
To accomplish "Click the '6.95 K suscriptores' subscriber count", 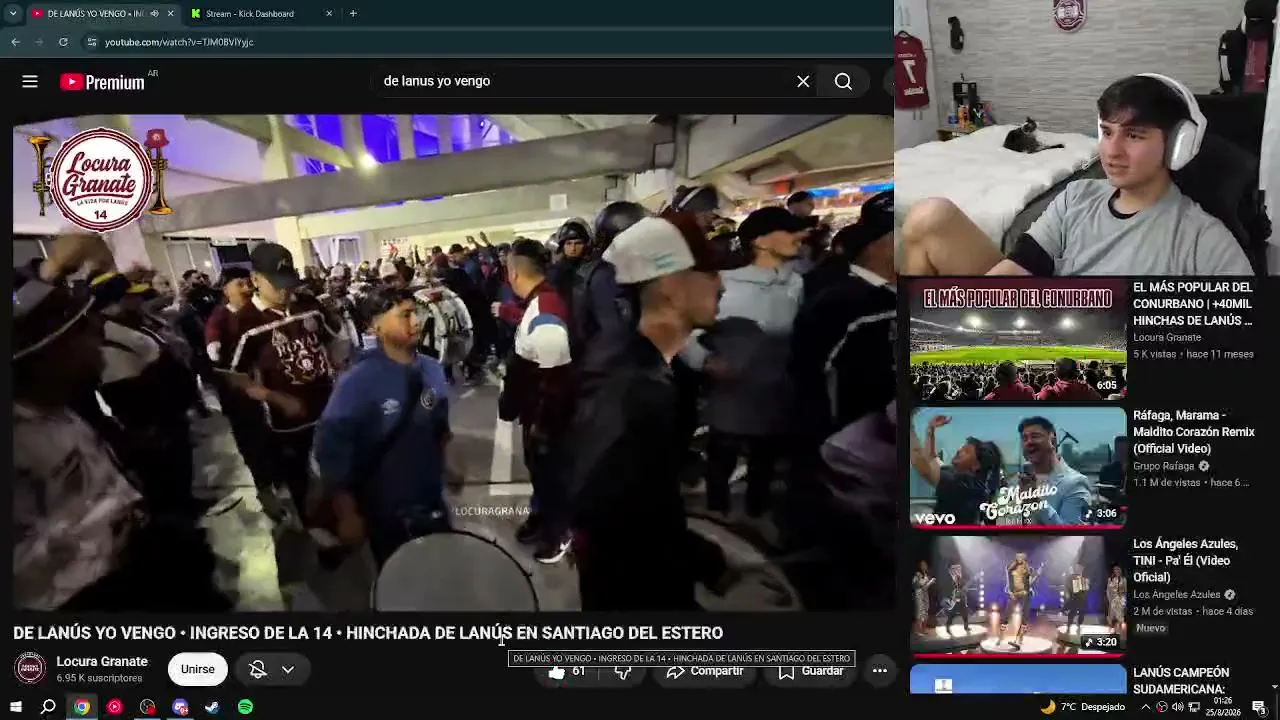I will click(x=99, y=678).
